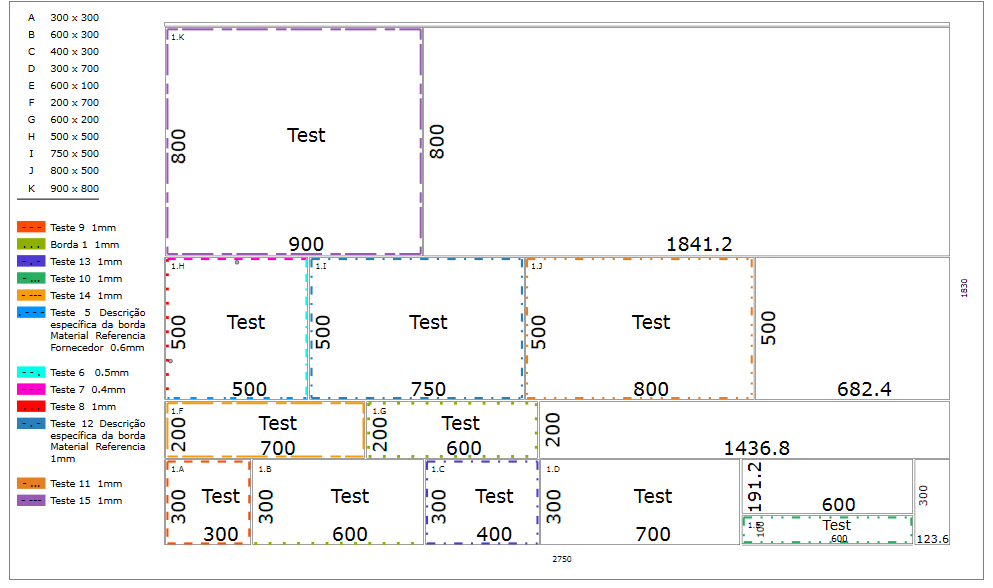Select the 1.G panel of width 600

(452, 430)
